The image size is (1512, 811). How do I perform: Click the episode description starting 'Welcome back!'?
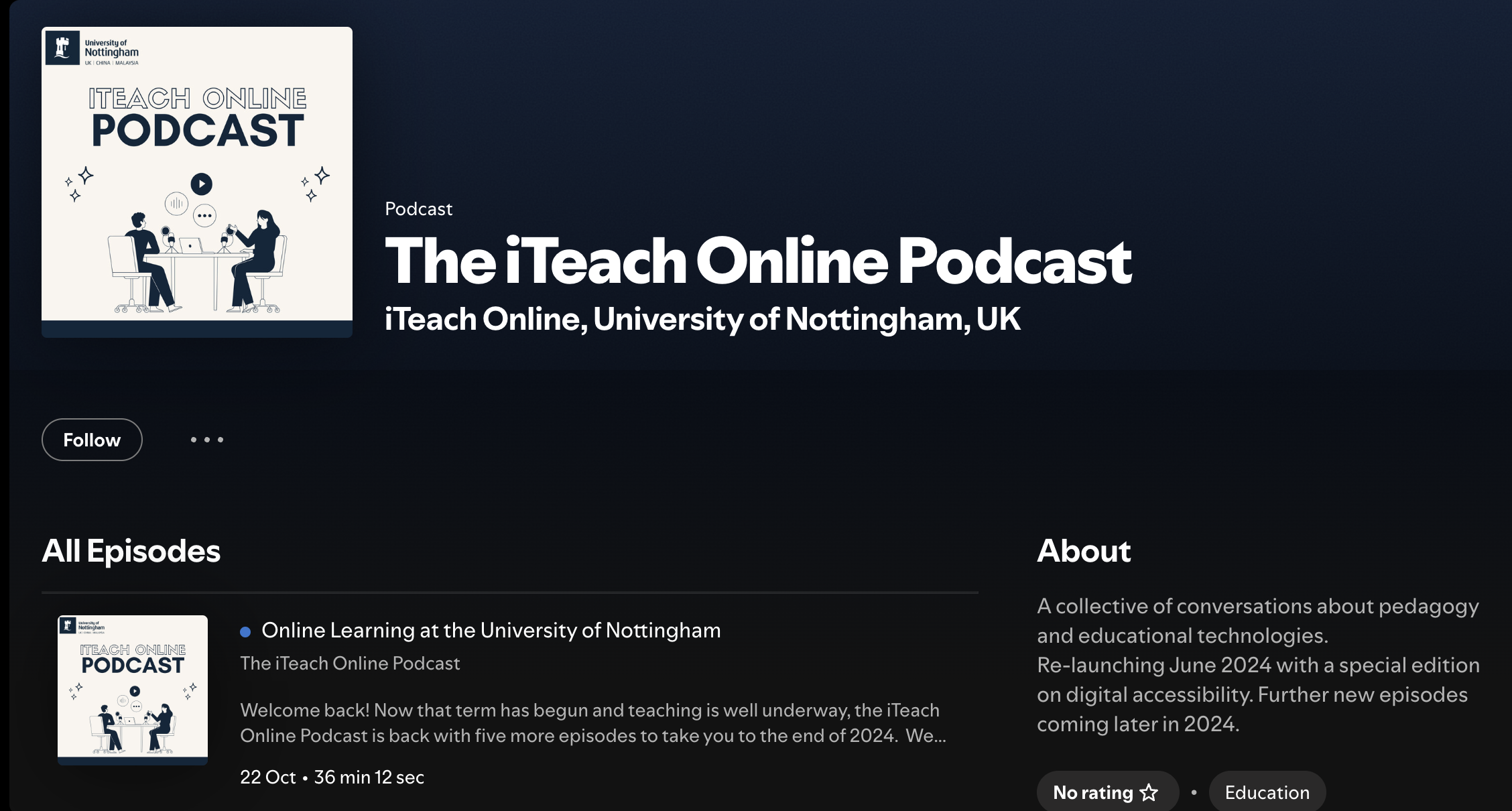(593, 723)
